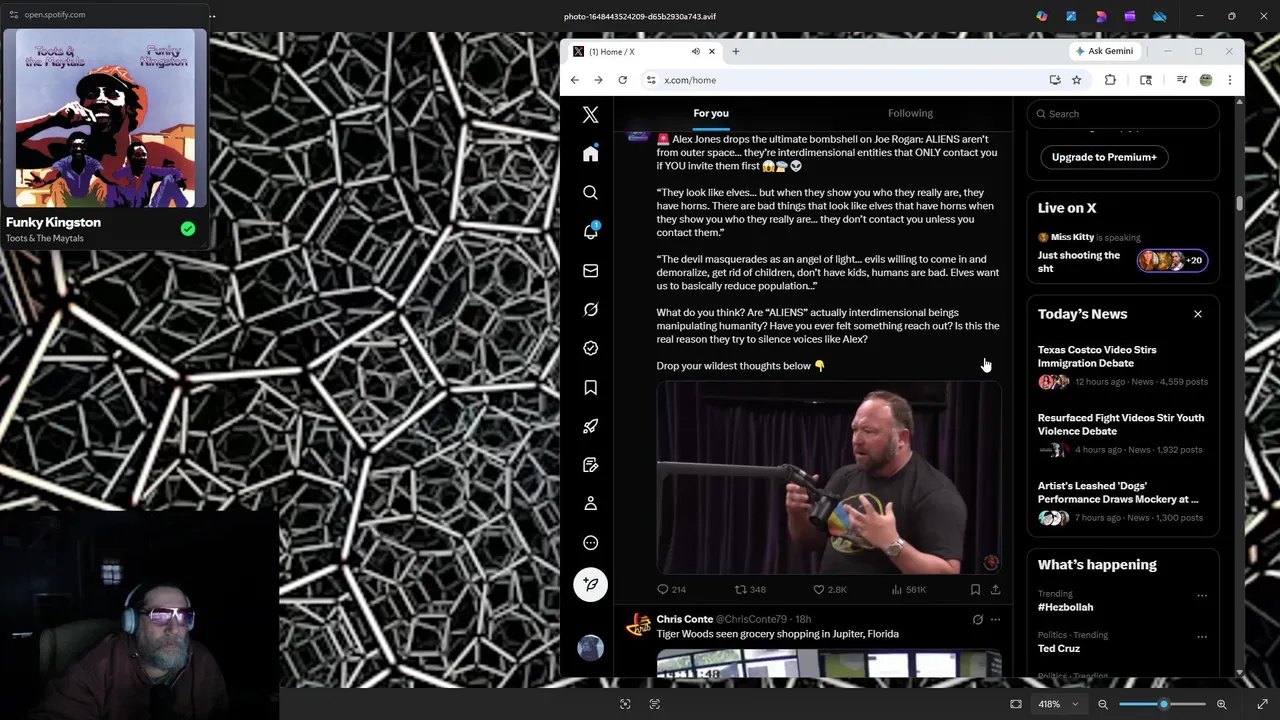
Task: Click Grok icon on Chris Conte post
Action: (x=977, y=620)
